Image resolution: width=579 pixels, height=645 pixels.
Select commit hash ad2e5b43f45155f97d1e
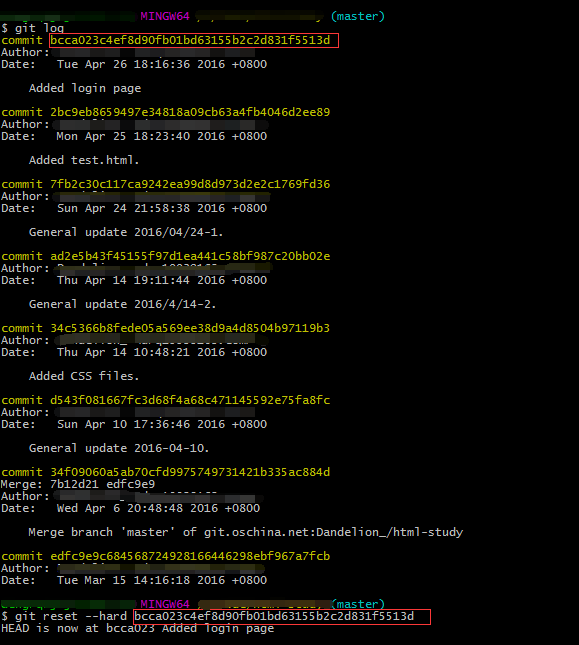point(190,256)
